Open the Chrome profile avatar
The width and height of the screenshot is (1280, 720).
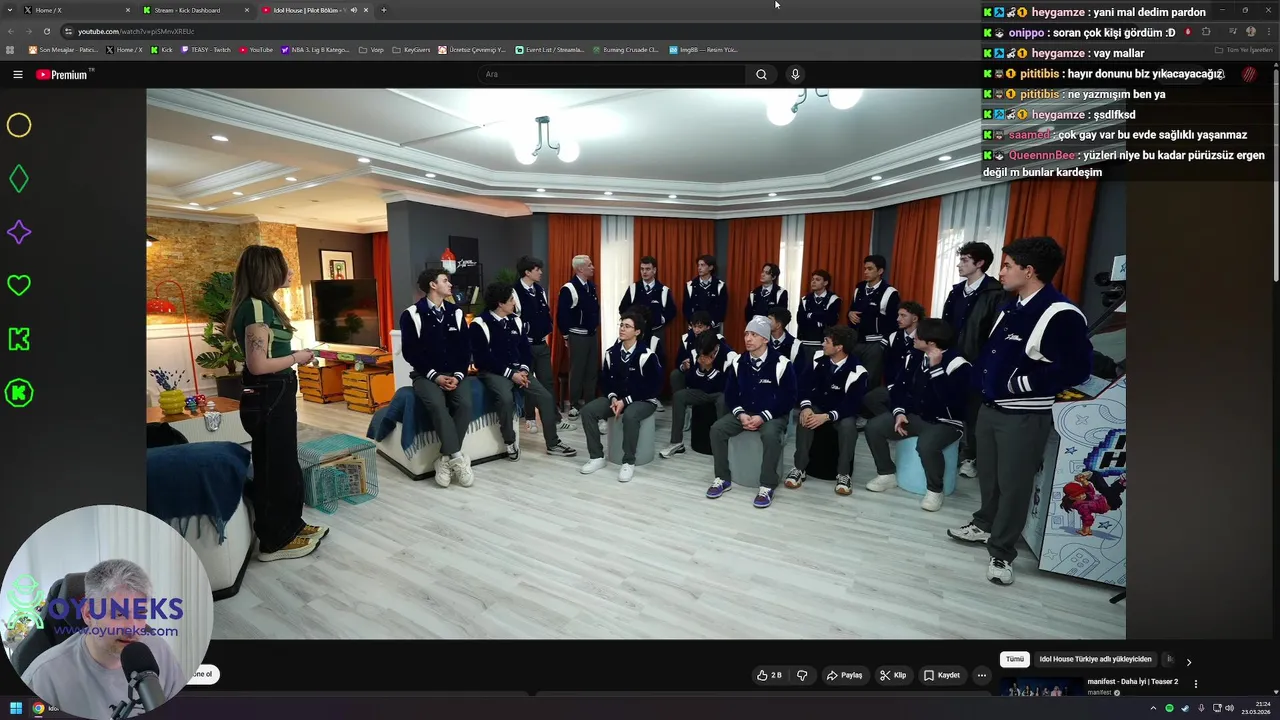click(x=1250, y=31)
